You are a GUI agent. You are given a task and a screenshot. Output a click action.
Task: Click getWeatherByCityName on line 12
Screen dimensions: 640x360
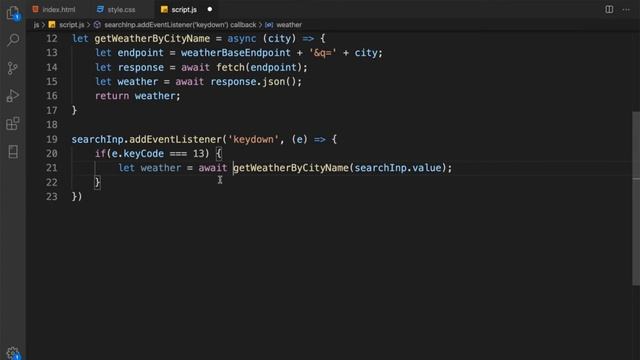[152, 39]
